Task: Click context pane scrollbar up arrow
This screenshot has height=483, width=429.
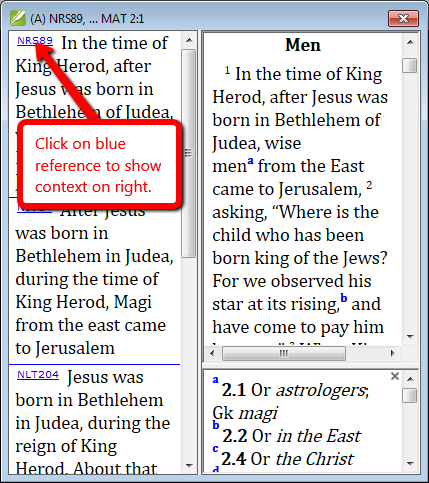Action: click(410, 42)
